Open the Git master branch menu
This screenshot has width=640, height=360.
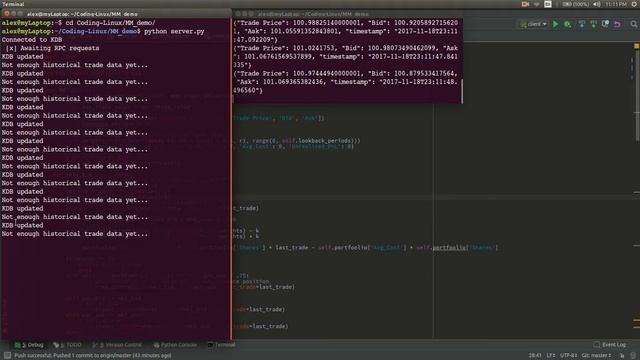point(597,356)
